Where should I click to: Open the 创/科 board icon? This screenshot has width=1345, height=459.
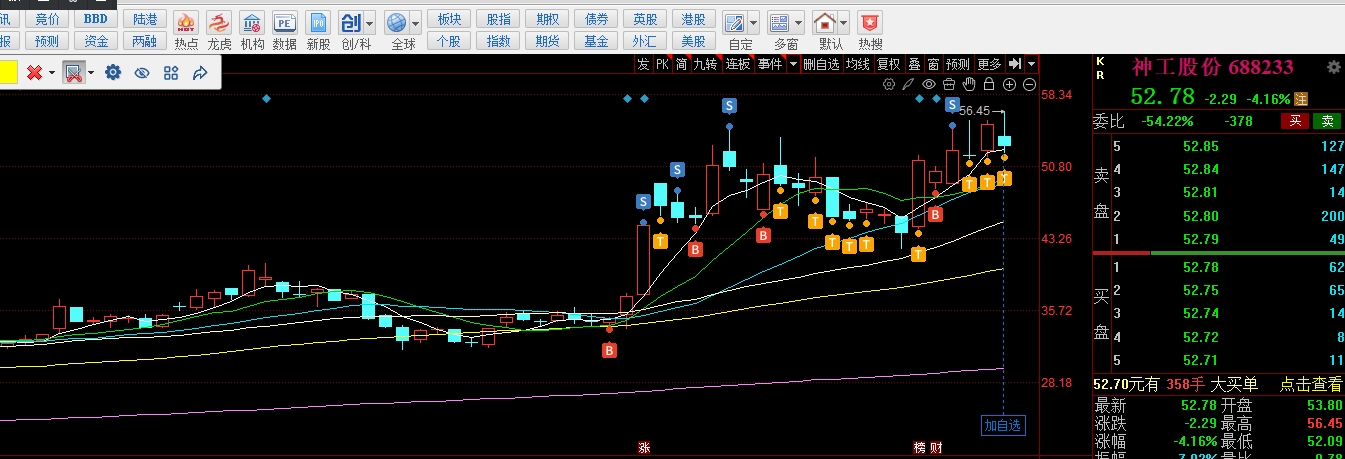[350, 22]
